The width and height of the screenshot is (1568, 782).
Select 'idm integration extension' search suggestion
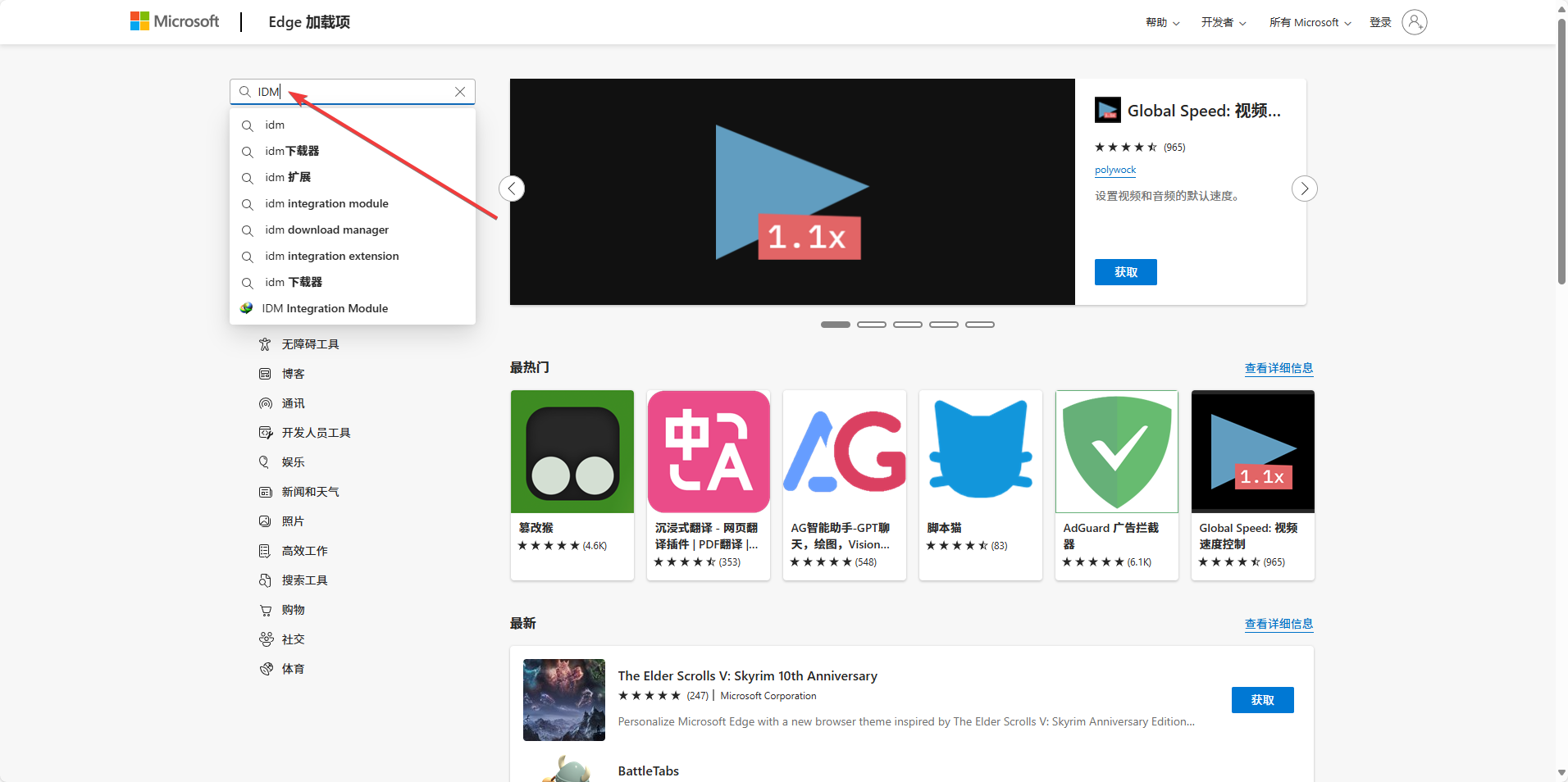coord(353,256)
